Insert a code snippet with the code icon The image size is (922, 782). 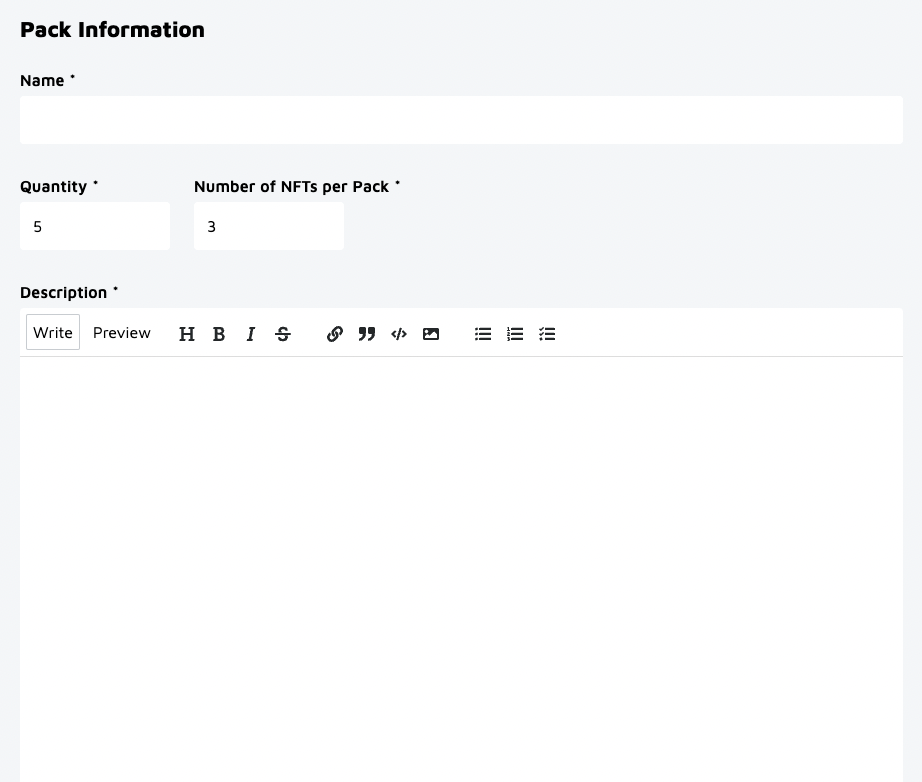pyautogui.click(x=399, y=334)
